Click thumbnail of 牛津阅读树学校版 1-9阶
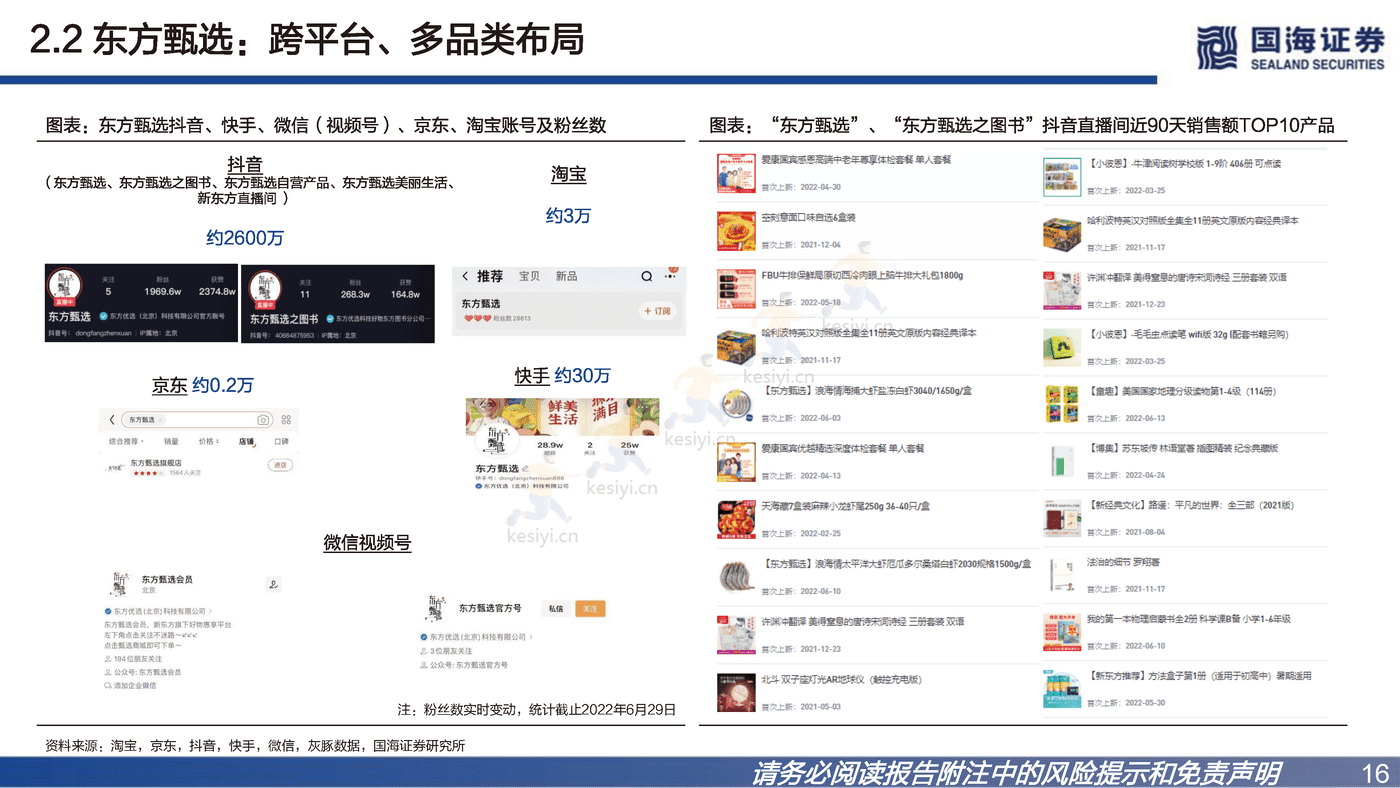This screenshot has width=1400, height=788. tap(1062, 176)
